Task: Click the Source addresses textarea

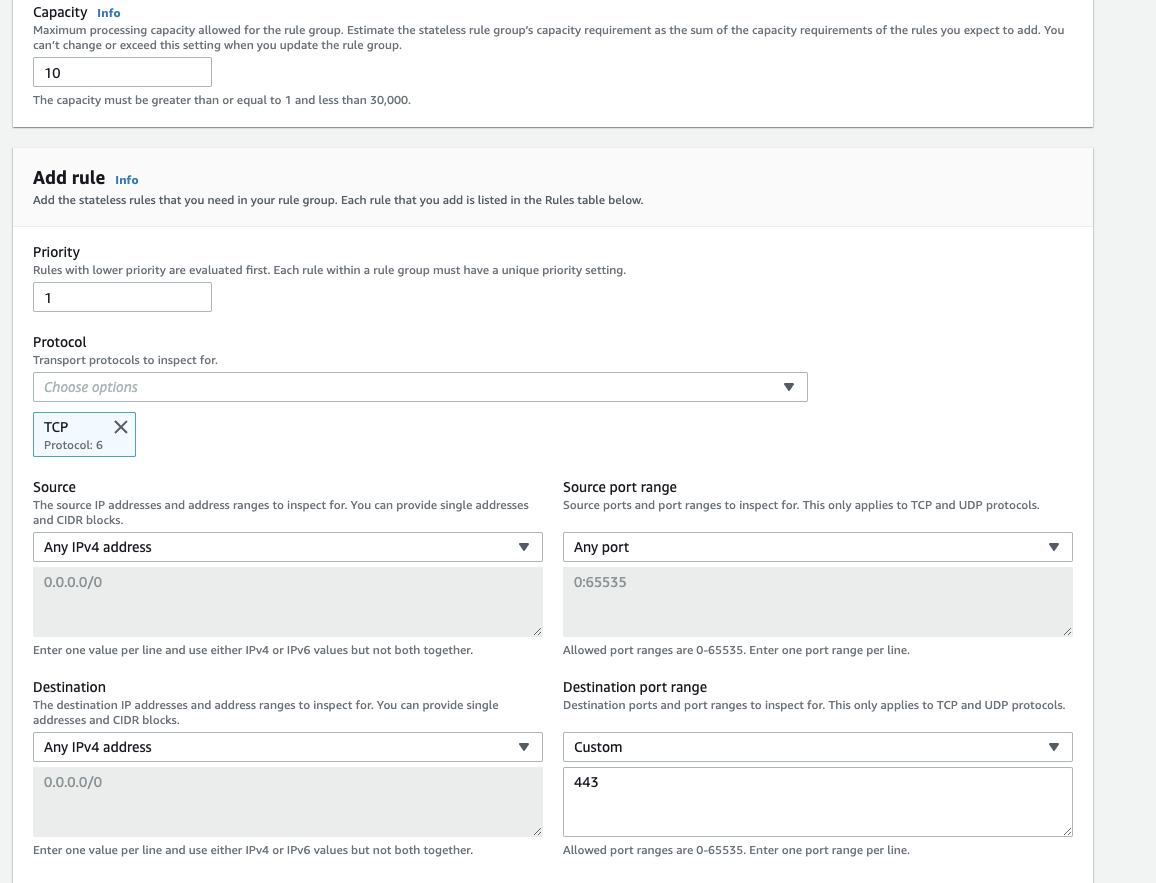Action: (x=287, y=602)
